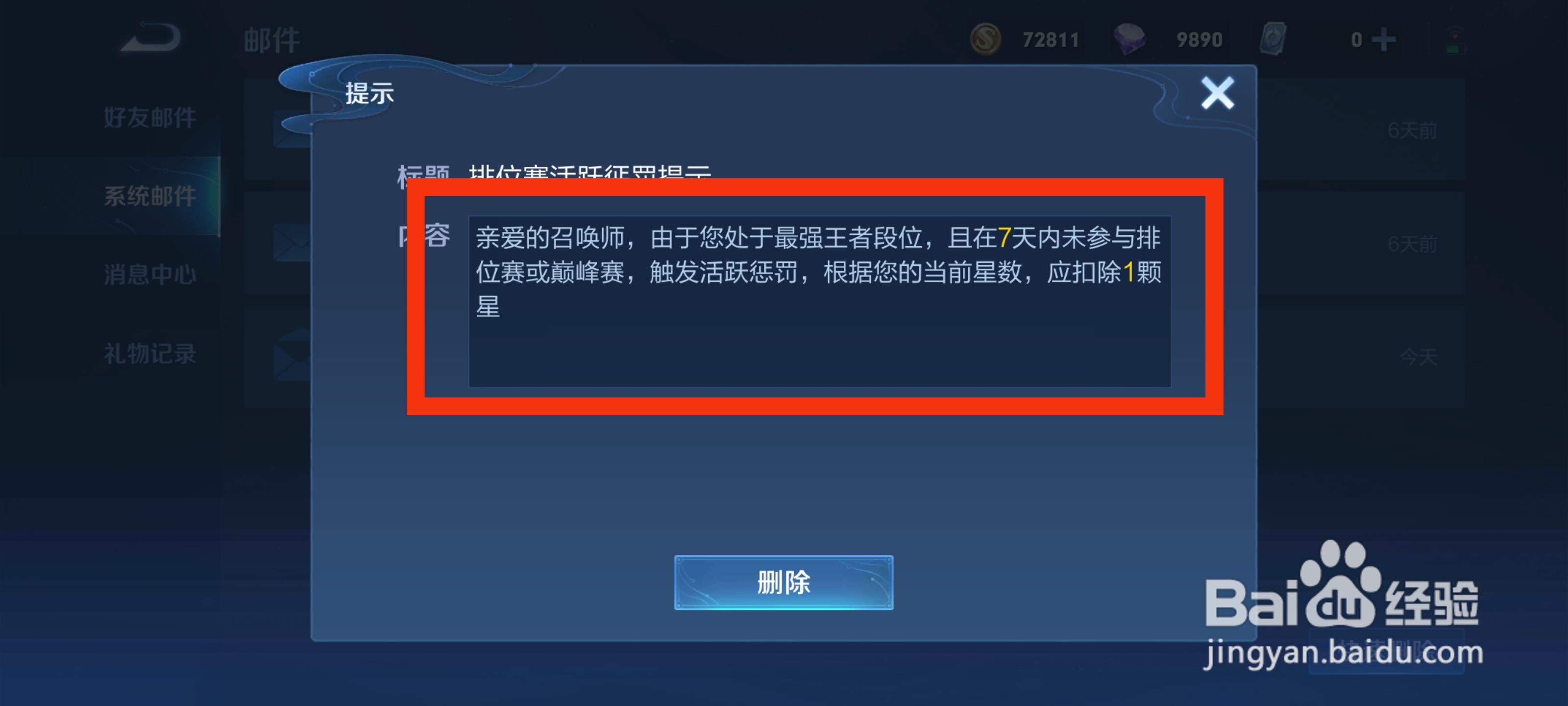Tap the envelope icon of the second mail
Image resolution: width=1568 pixels, height=706 pixels.
[x=292, y=242]
